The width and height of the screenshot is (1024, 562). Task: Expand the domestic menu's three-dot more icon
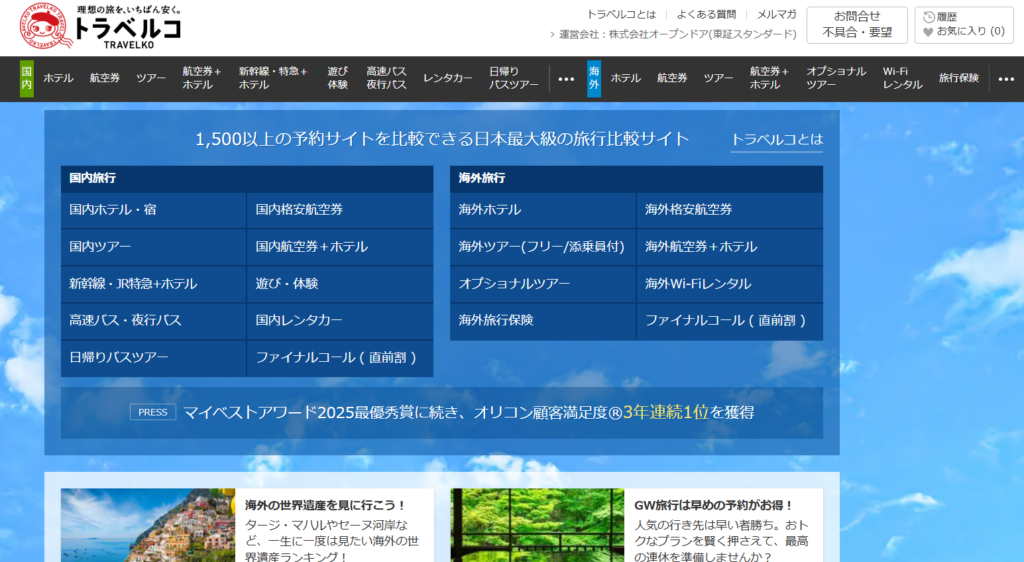tap(566, 79)
